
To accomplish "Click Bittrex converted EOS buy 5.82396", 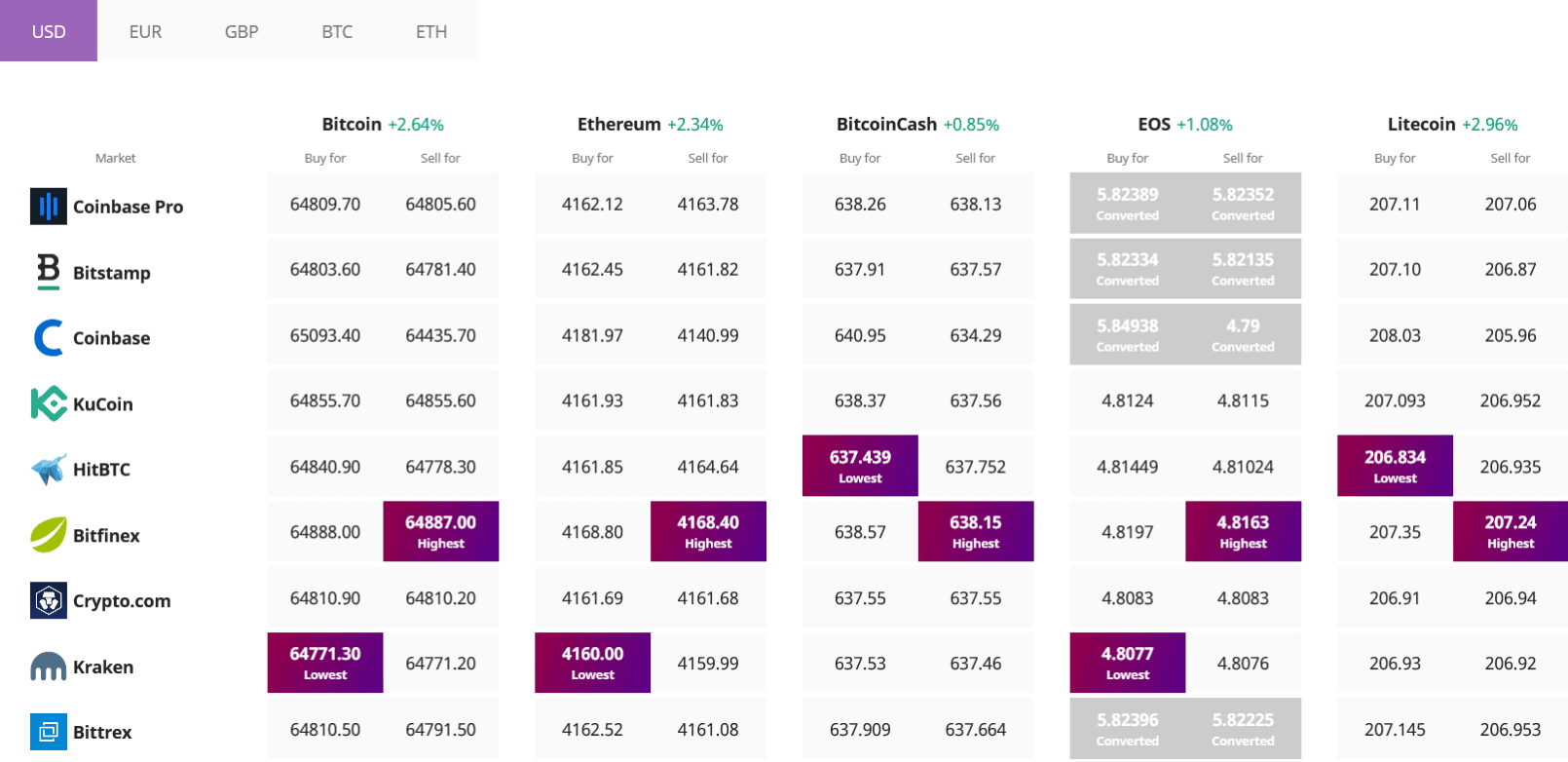I will [x=1128, y=728].
